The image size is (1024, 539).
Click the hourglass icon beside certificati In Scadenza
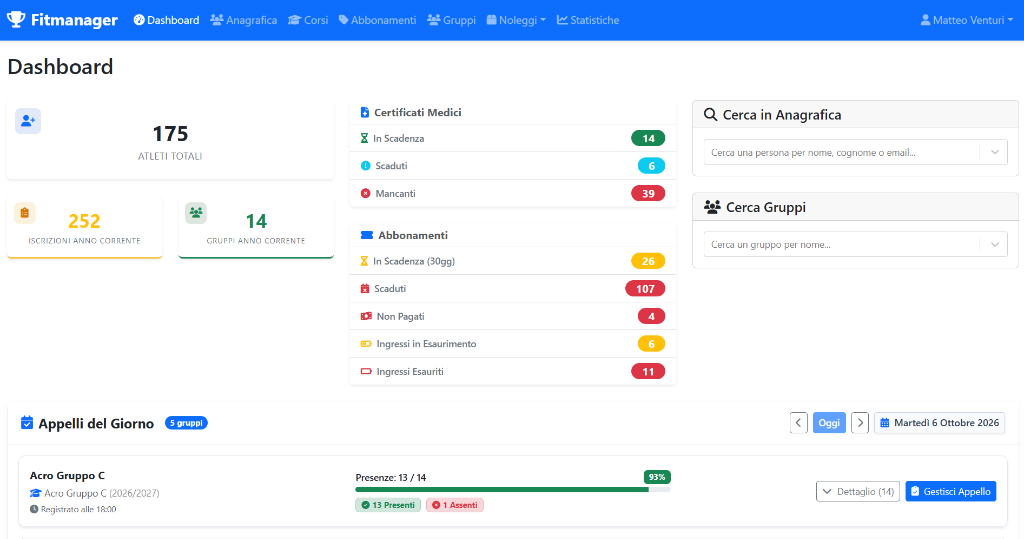pyautogui.click(x=364, y=139)
